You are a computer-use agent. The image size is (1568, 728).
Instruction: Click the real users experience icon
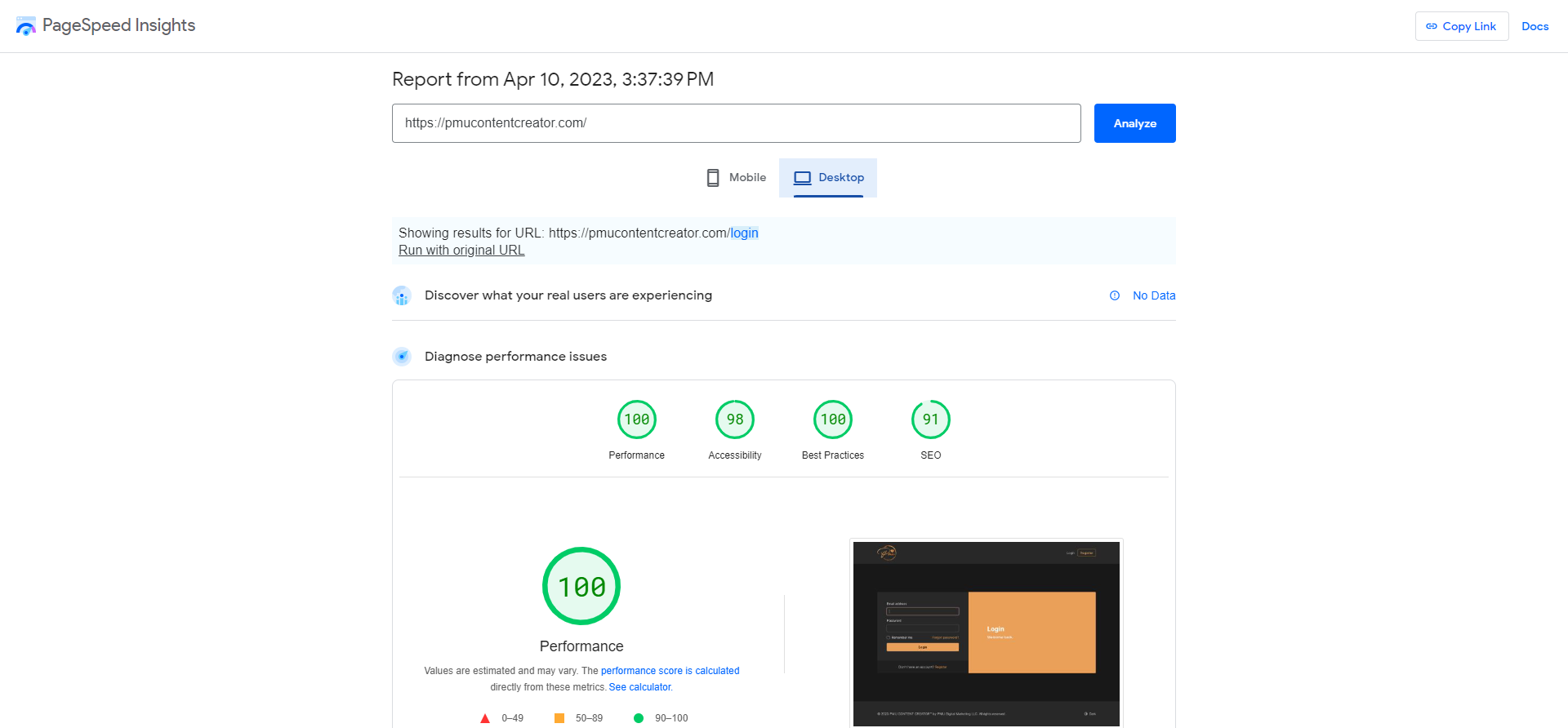(x=401, y=295)
